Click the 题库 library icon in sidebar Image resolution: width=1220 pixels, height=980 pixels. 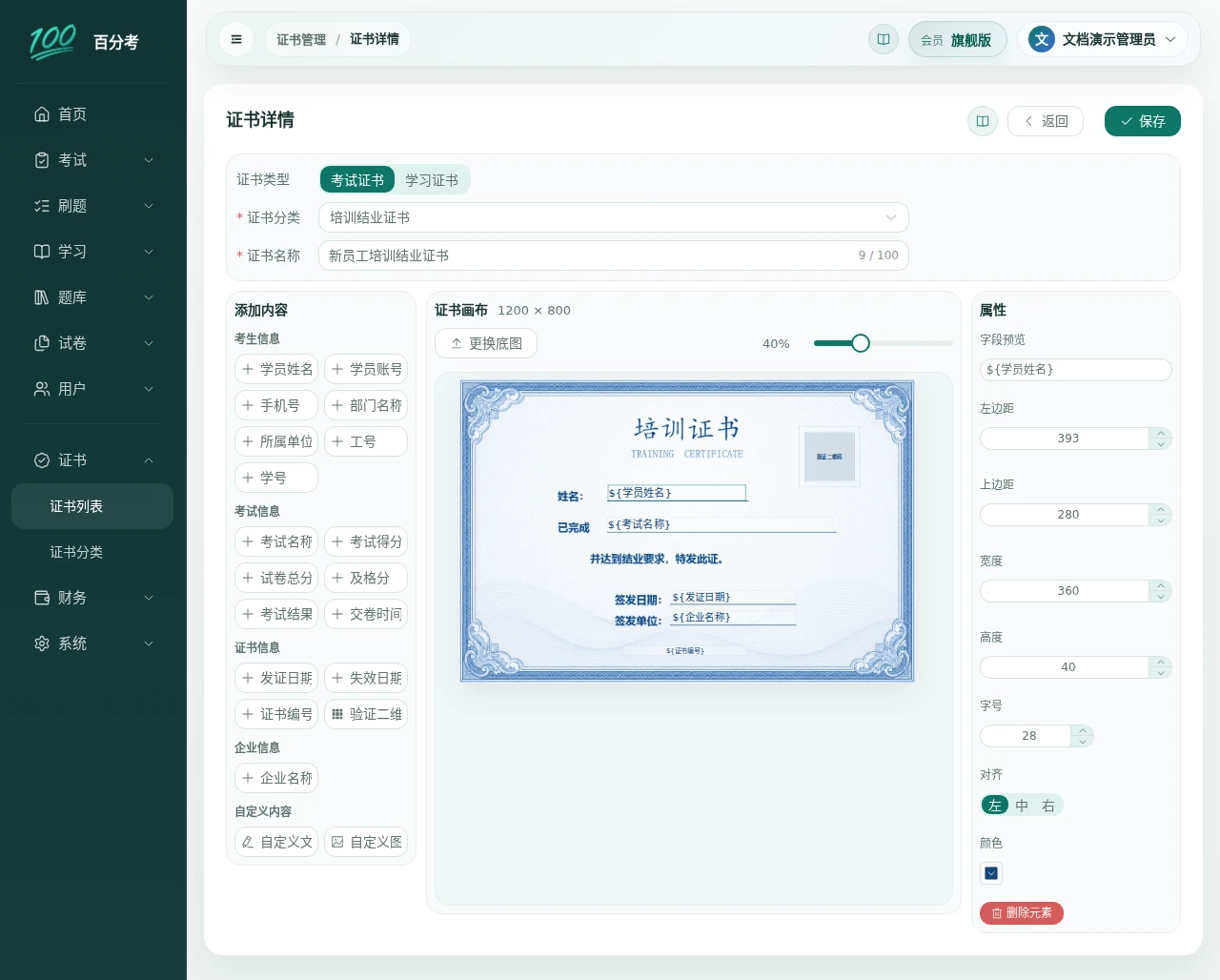tap(42, 297)
